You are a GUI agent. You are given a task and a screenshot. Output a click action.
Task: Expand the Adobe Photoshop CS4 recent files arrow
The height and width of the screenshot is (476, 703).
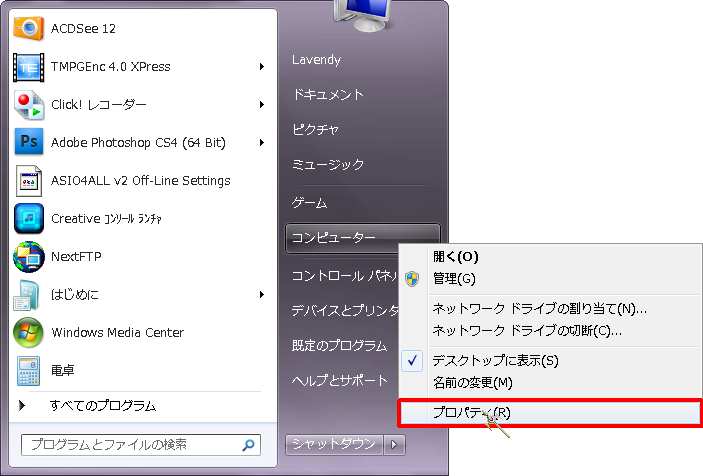pos(262,143)
